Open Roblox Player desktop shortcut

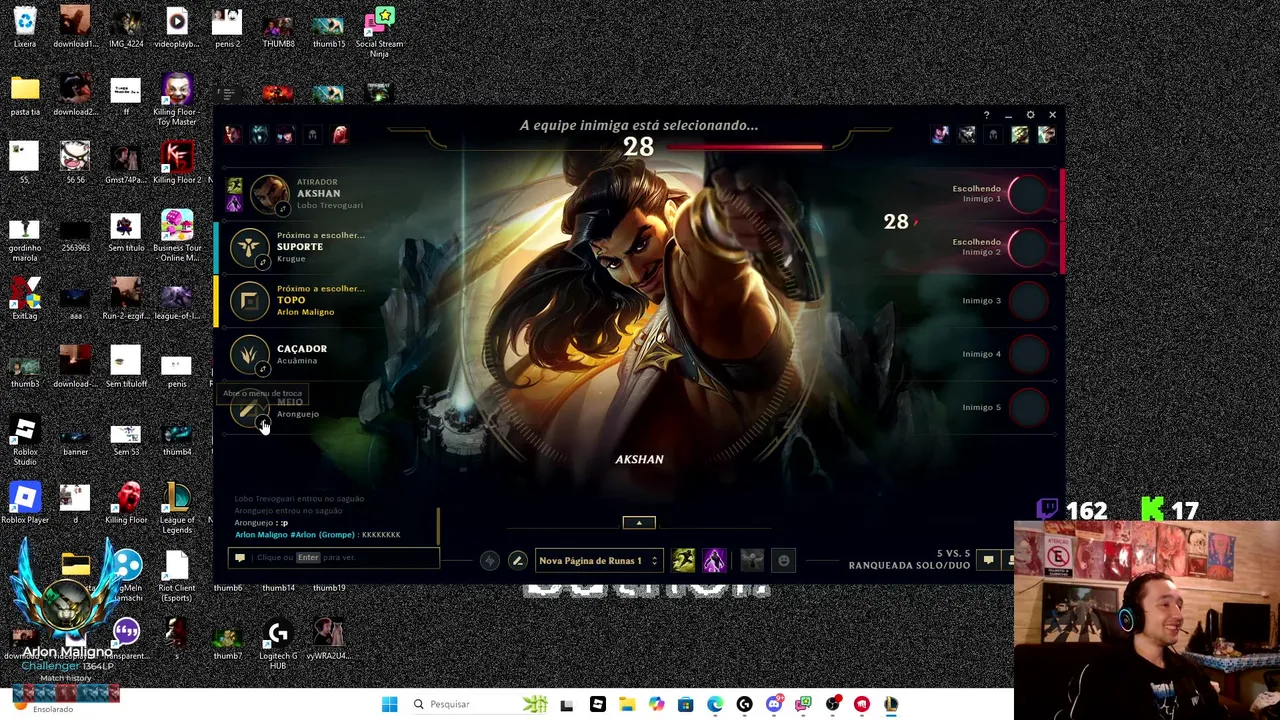25,504
